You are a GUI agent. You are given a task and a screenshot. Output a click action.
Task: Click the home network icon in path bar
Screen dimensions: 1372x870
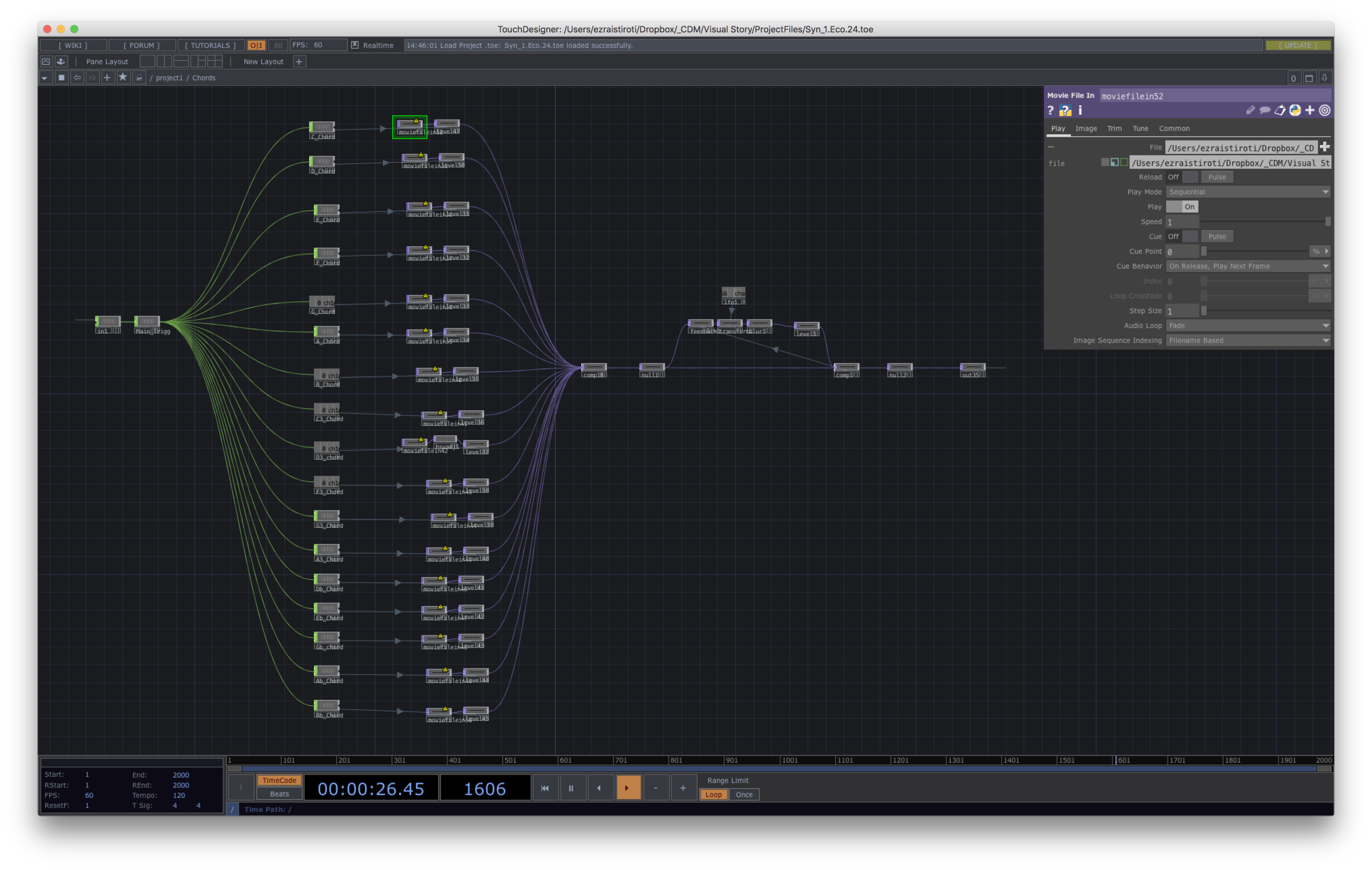point(138,77)
